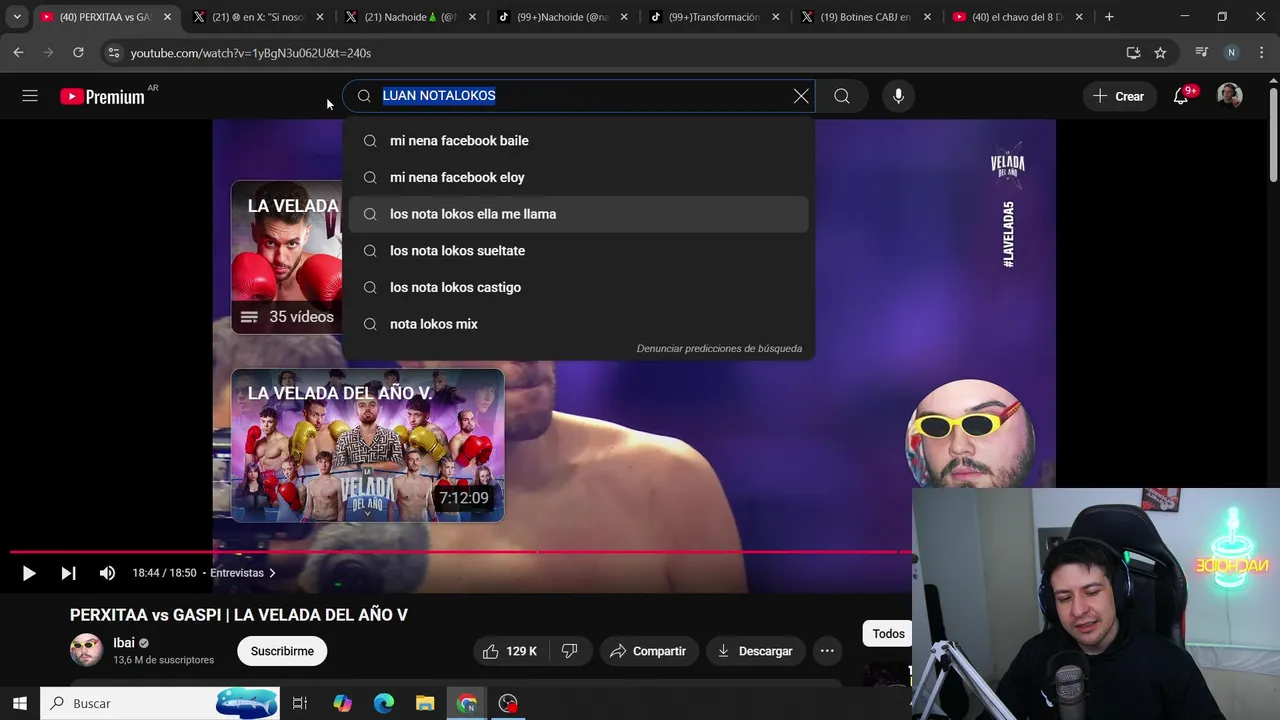Viewport: 1280px width, 720px height.
Task: Start voice search with the microphone icon
Action: click(x=898, y=96)
